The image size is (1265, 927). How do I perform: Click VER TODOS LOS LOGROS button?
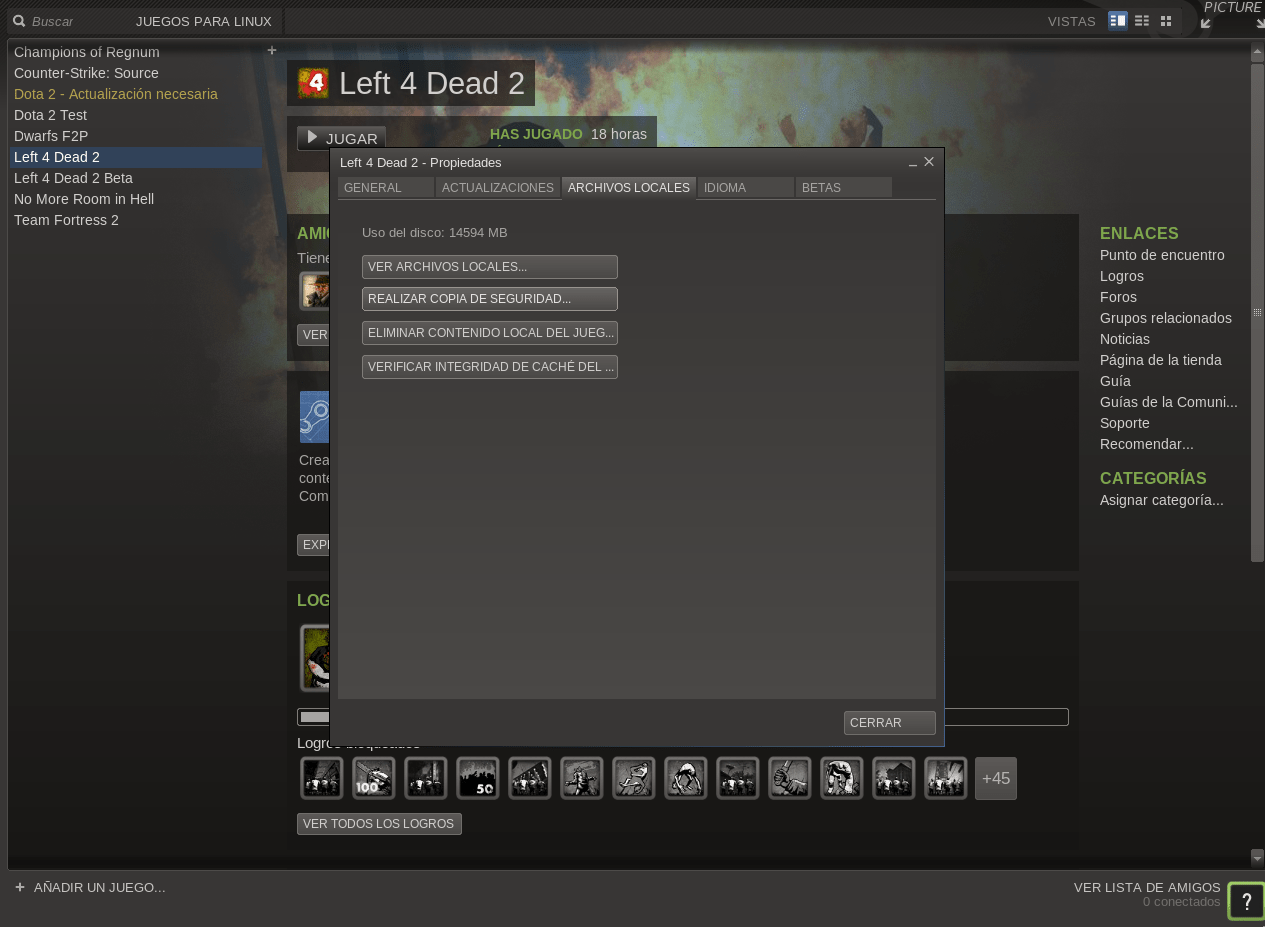(379, 824)
